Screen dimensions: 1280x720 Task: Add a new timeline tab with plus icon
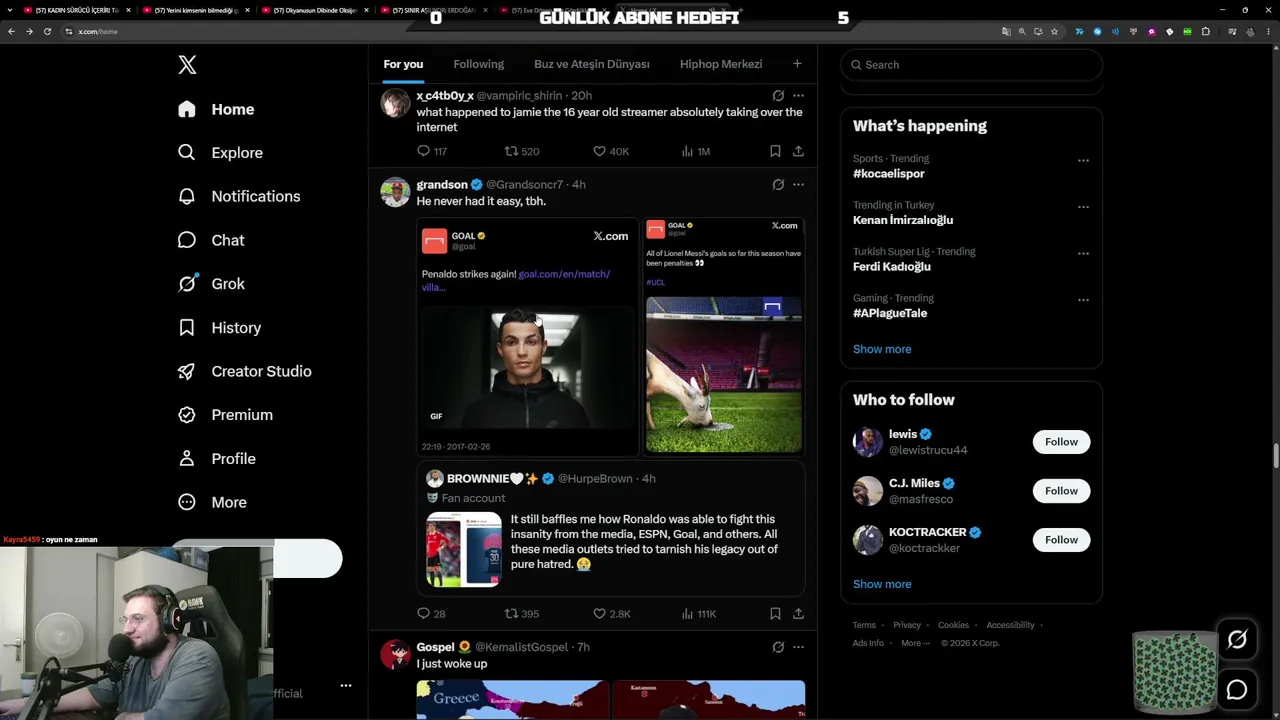pyautogui.click(x=797, y=64)
